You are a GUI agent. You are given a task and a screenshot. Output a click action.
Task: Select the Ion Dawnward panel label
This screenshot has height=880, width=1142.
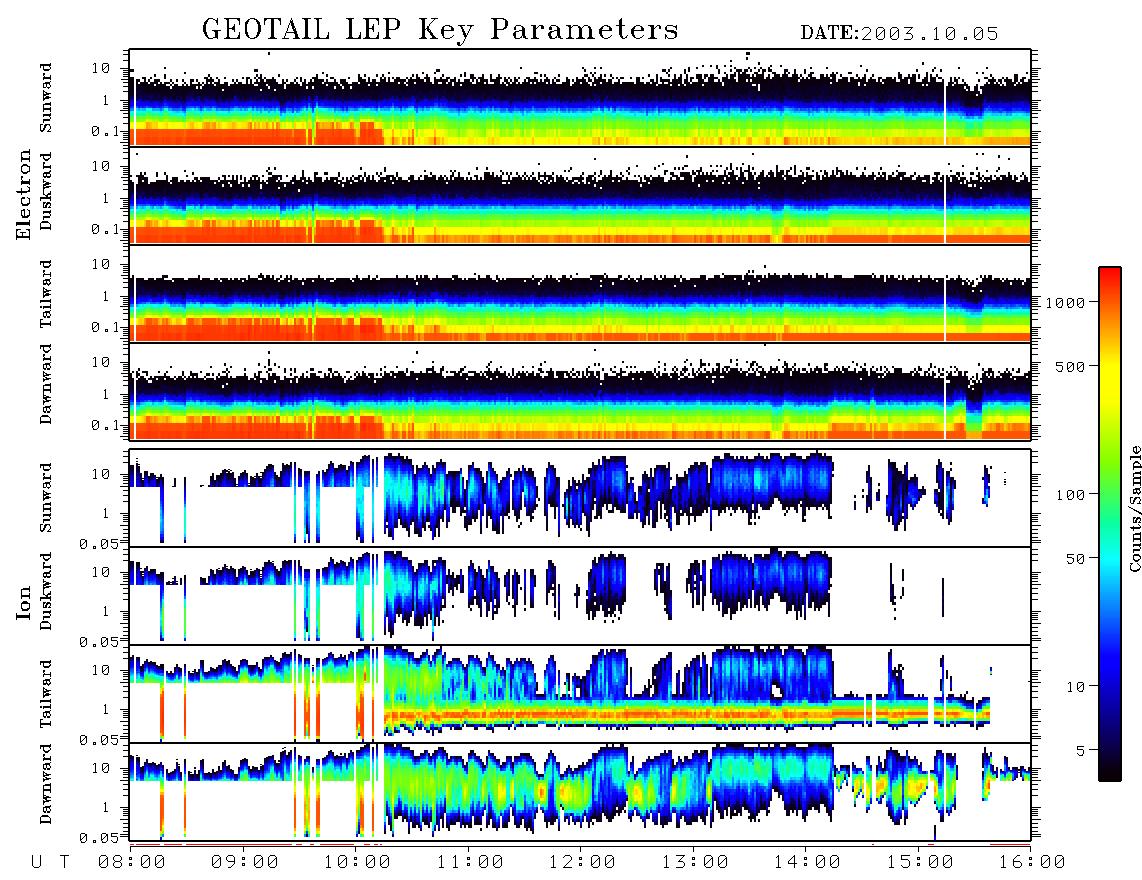[x=46, y=784]
